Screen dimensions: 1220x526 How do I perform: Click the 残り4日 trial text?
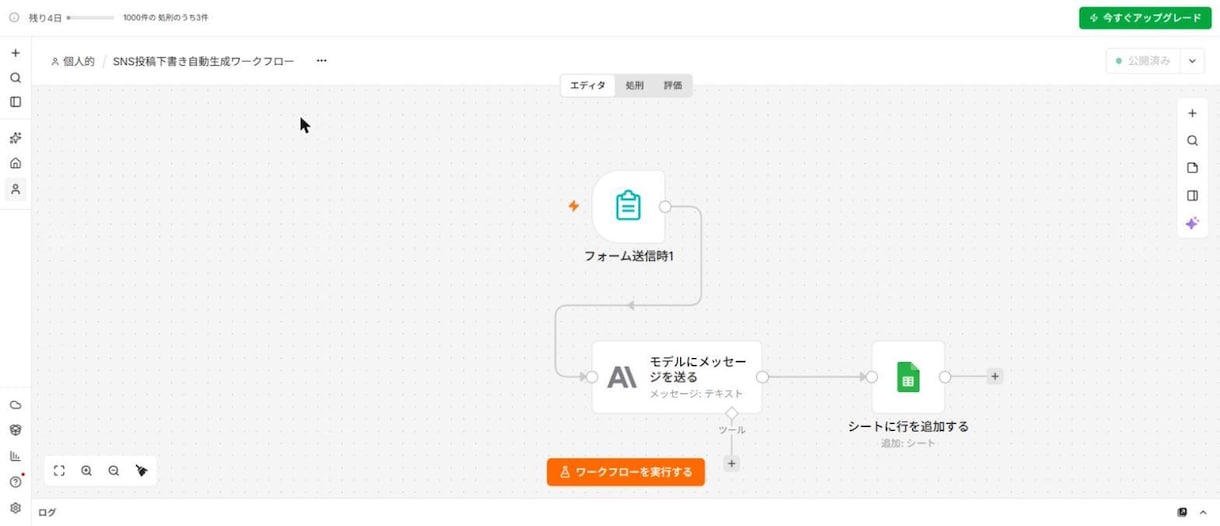point(45,18)
